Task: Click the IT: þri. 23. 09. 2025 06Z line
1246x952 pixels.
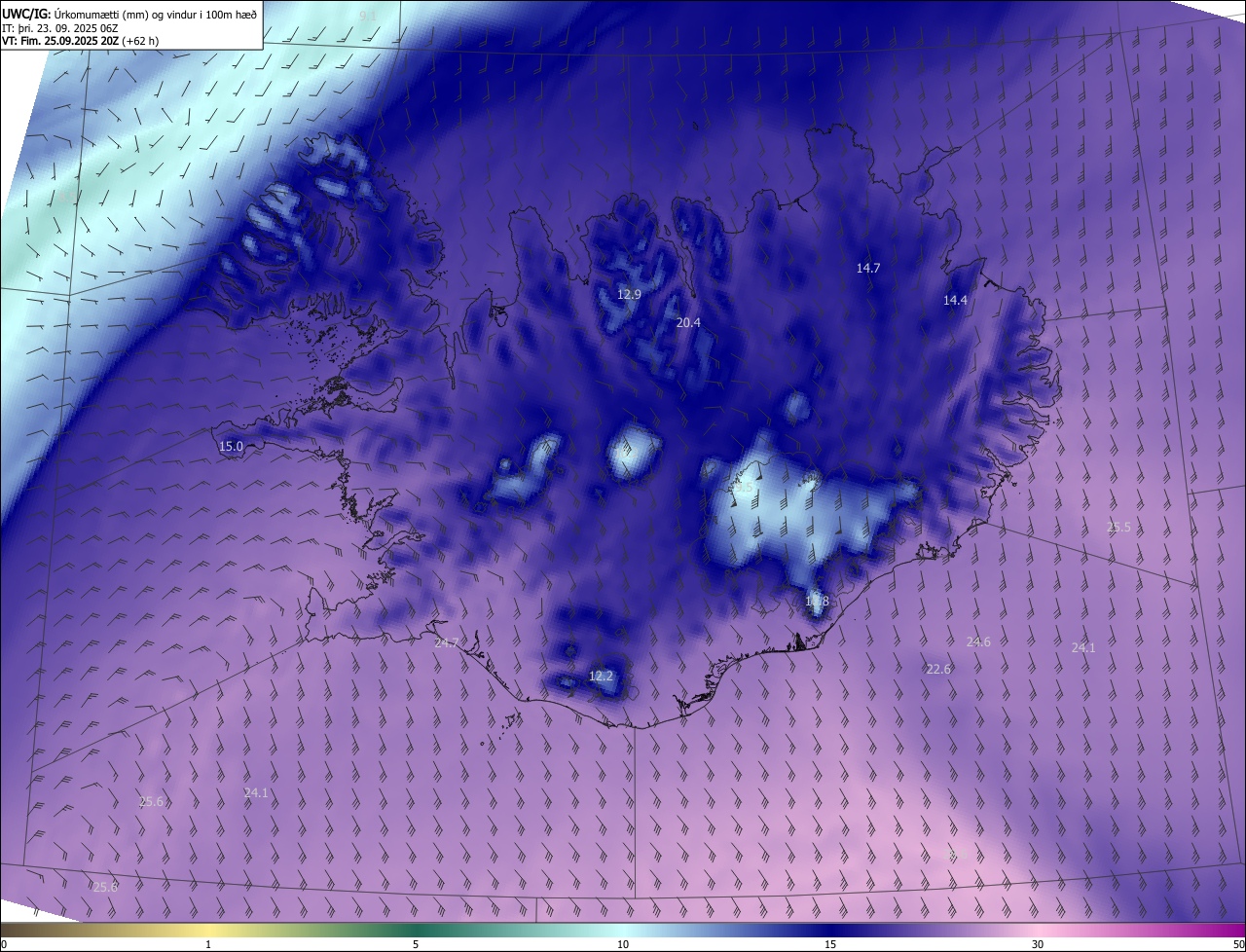Action: 58,27
